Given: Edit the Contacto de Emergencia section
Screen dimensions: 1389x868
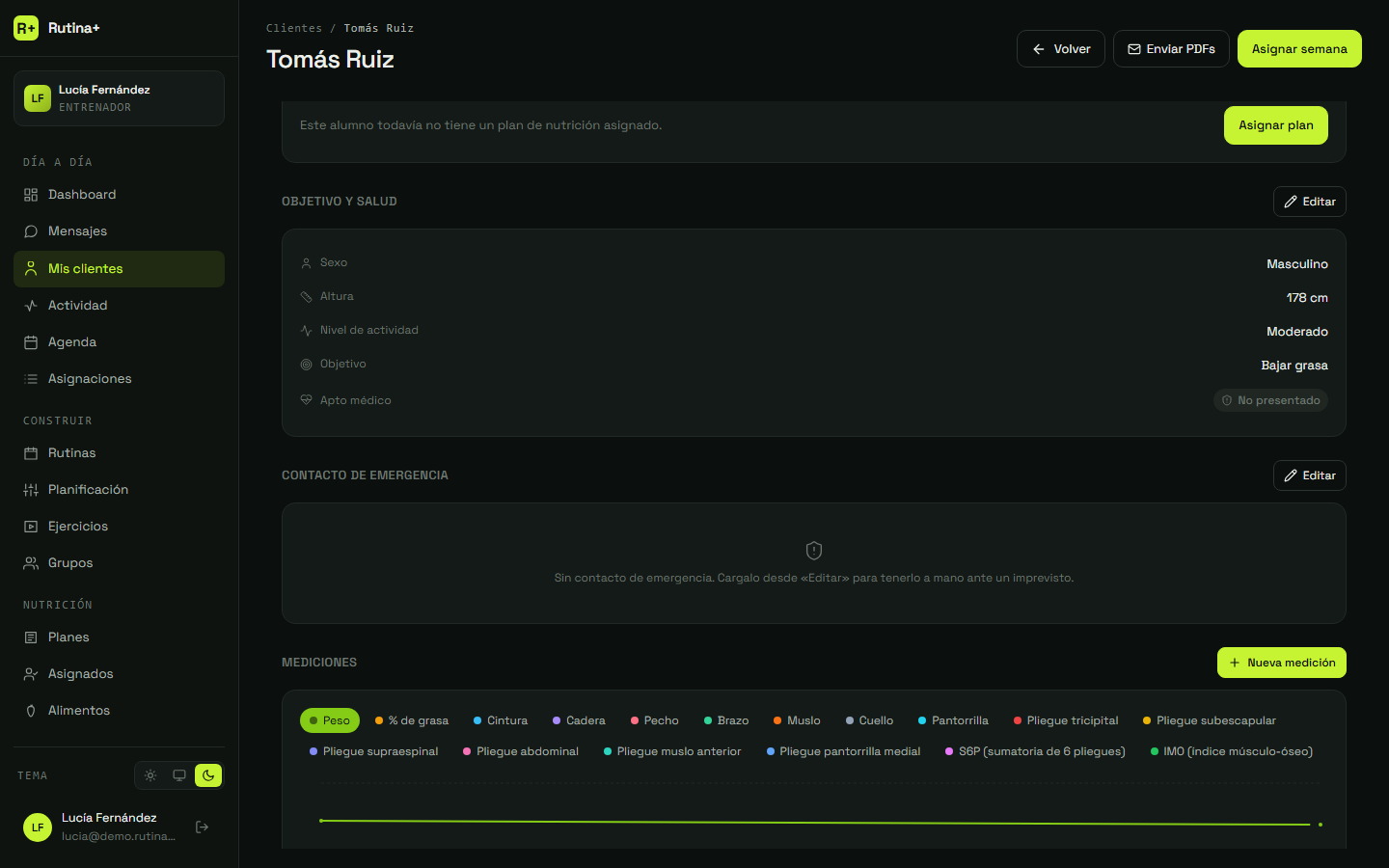Looking at the screenshot, I should pyautogui.click(x=1310, y=475).
